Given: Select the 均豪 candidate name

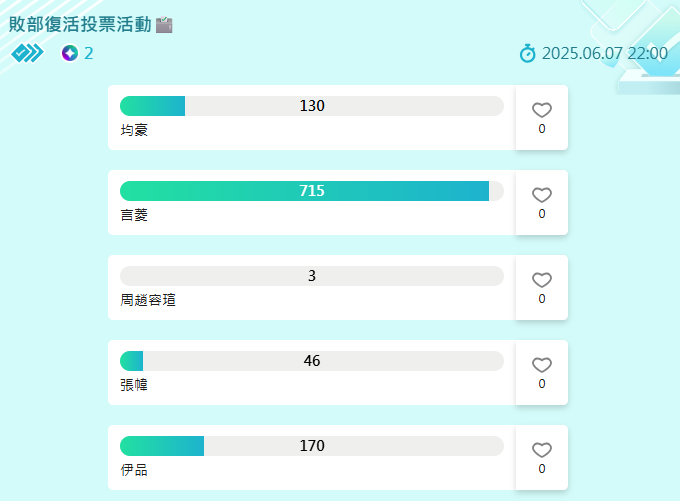Looking at the screenshot, I should [134, 130].
